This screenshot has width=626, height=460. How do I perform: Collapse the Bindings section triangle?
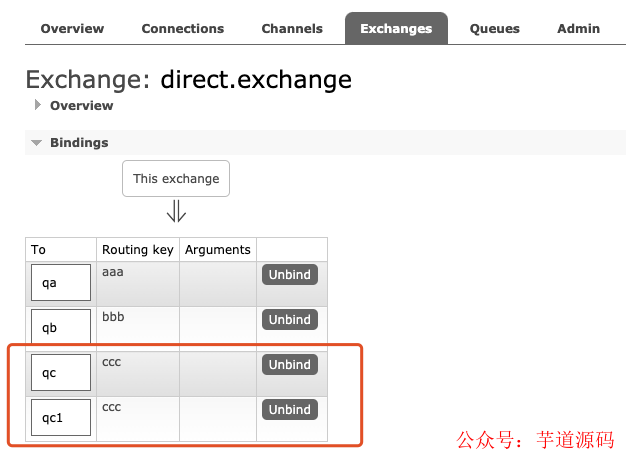coord(36,143)
